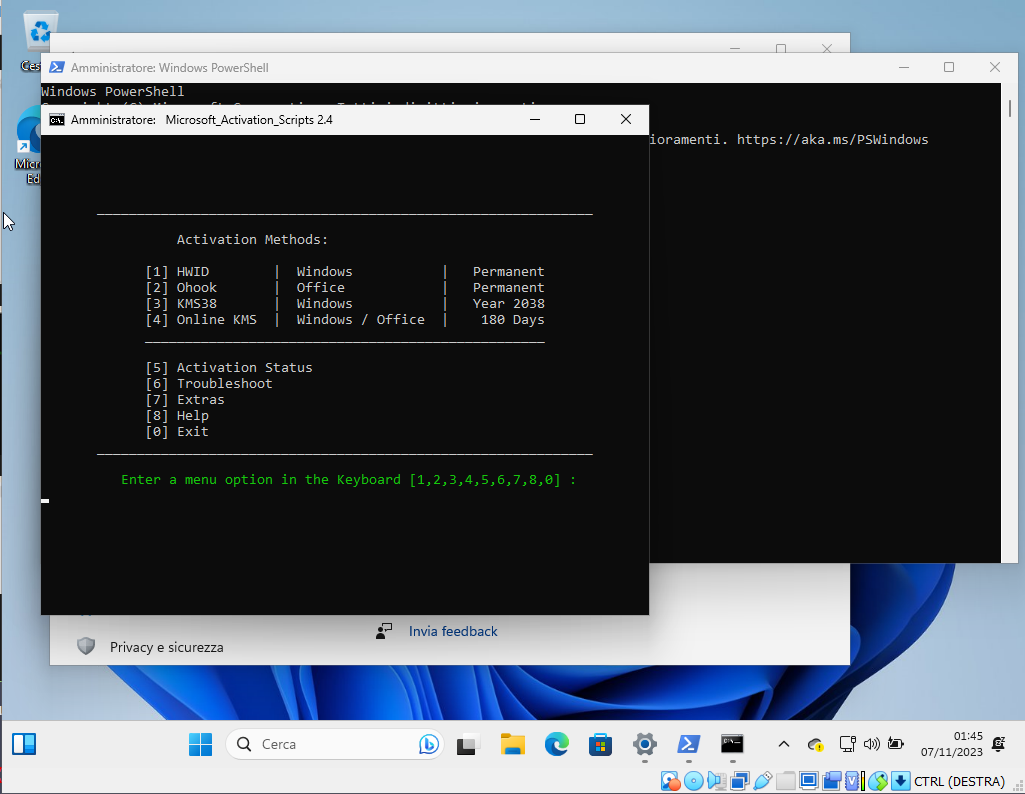
Task: Maximize the Windows PowerShell window
Action: [x=949, y=67]
